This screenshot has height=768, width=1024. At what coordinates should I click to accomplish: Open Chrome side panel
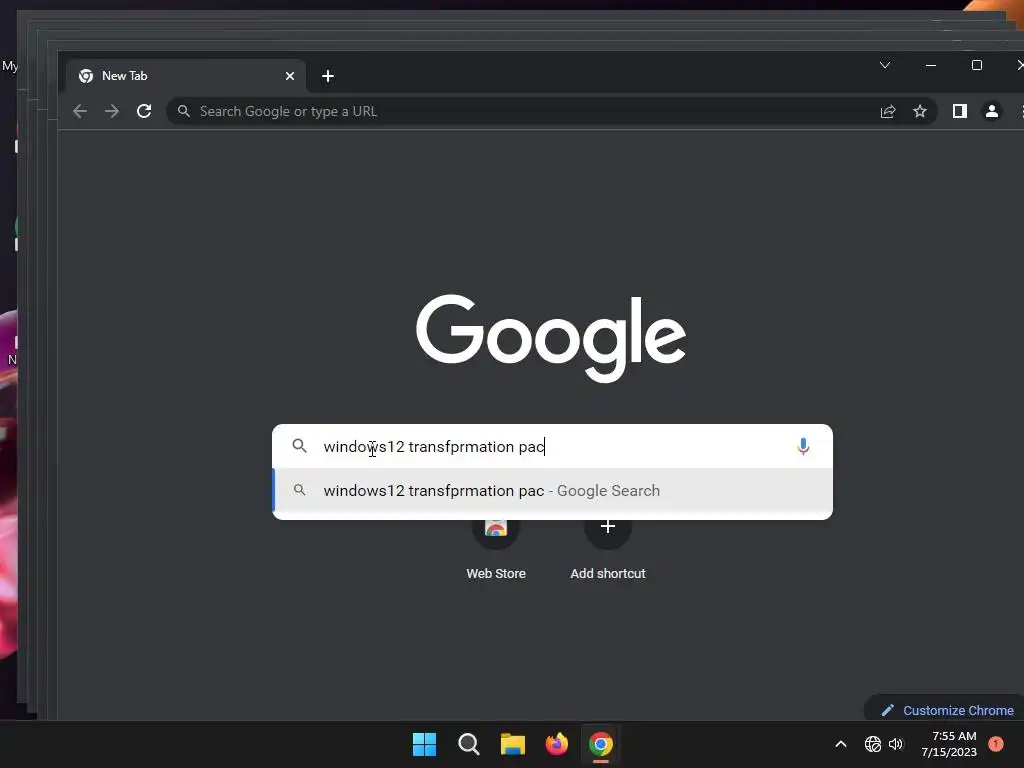[959, 111]
